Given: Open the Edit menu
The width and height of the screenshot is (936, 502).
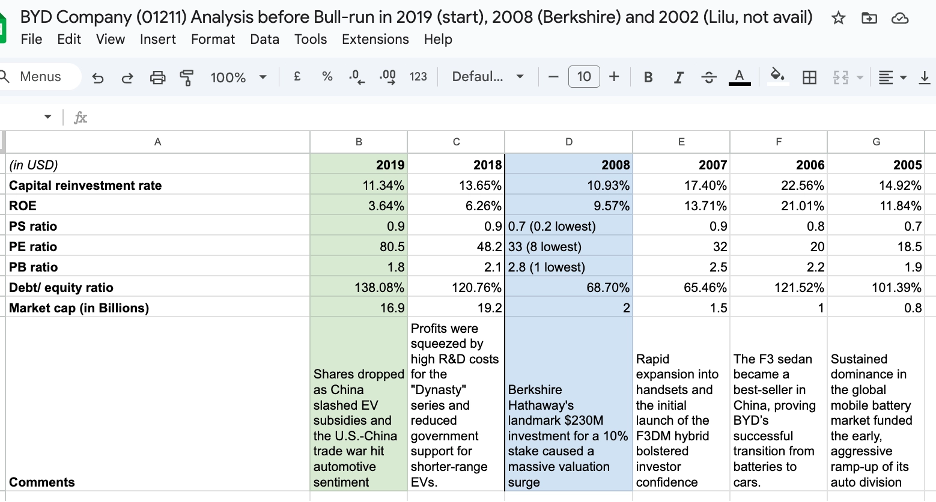Looking at the screenshot, I should pyautogui.click(x=69, y=39).
